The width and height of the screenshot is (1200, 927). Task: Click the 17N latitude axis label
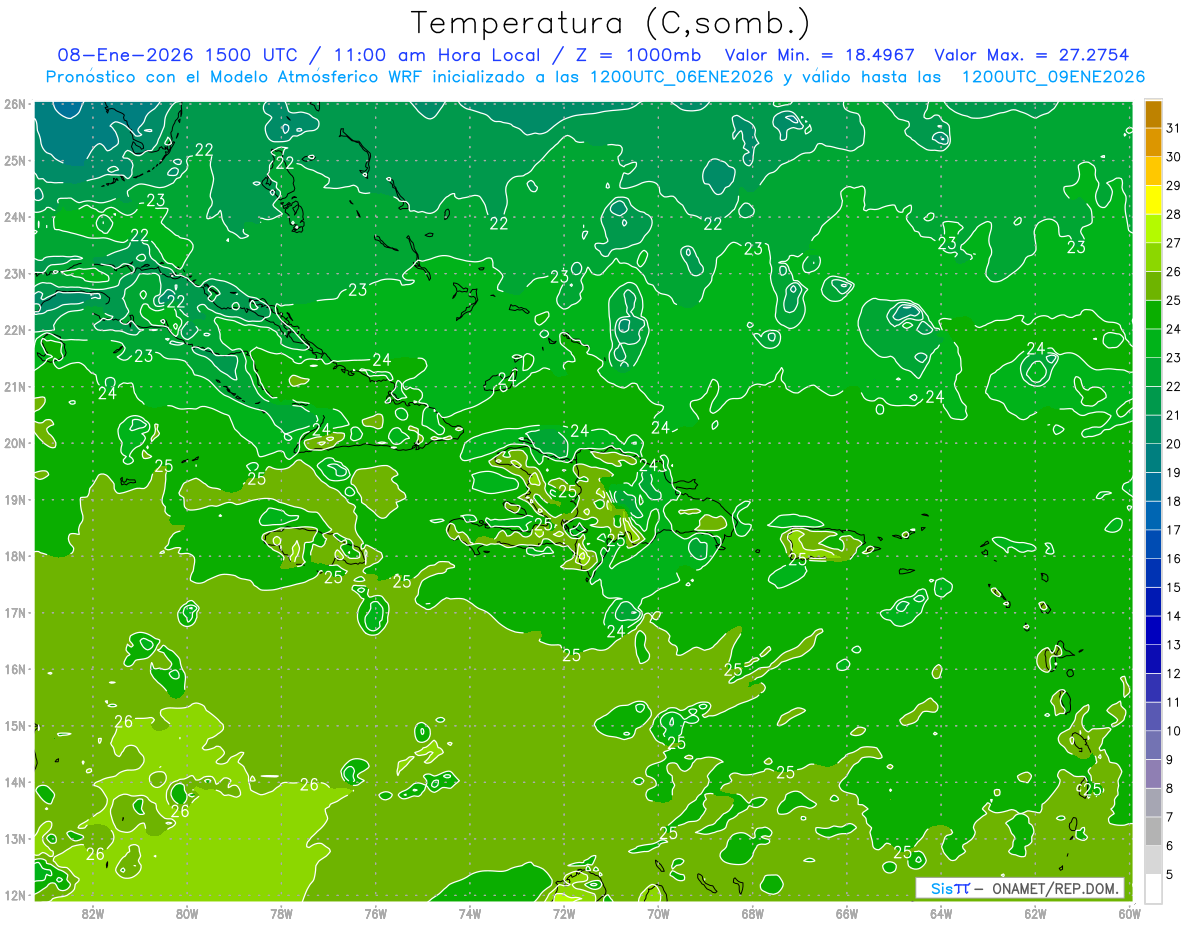(14, 612)
